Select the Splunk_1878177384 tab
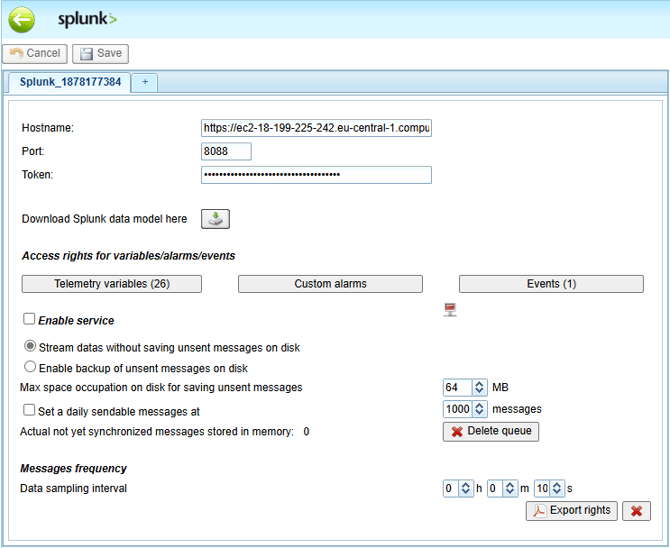670x548 pixels. tap(70, 82)
